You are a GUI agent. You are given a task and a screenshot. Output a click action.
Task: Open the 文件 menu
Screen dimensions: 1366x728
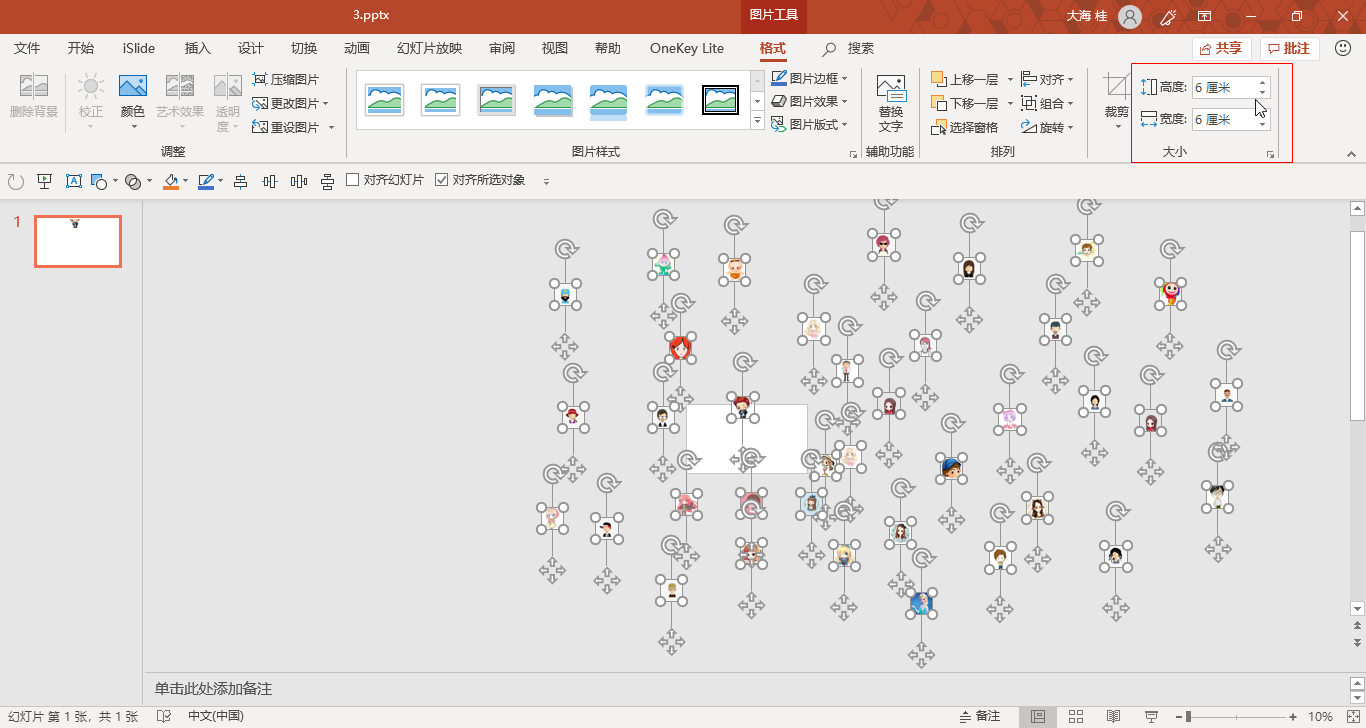[x=27, y=48]
